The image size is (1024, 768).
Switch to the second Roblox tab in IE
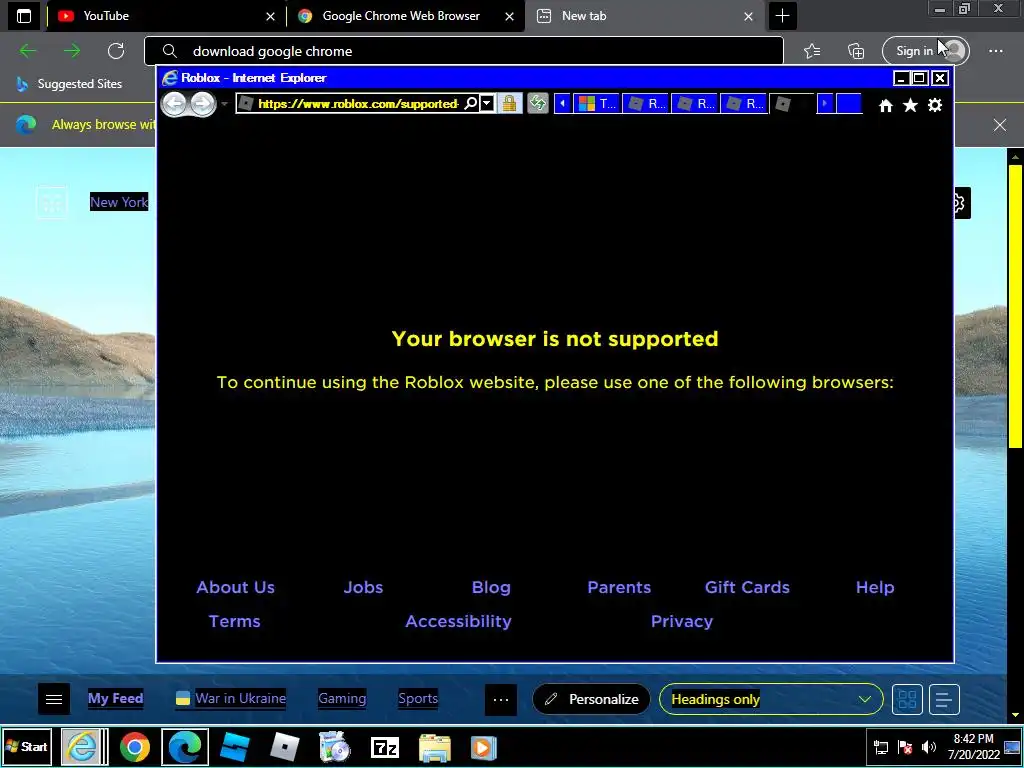pyautogui.click(x=696, y=104)
